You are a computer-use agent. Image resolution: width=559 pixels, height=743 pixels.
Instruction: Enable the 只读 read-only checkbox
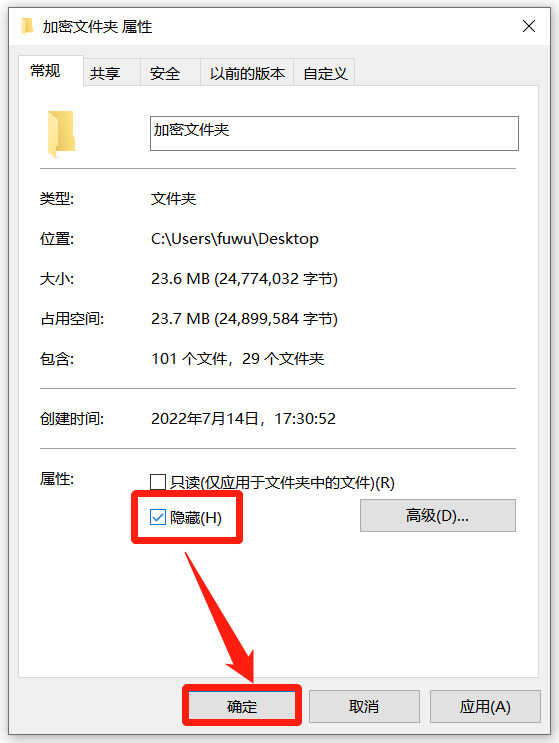pyautogui.click(x=157, y=482)
